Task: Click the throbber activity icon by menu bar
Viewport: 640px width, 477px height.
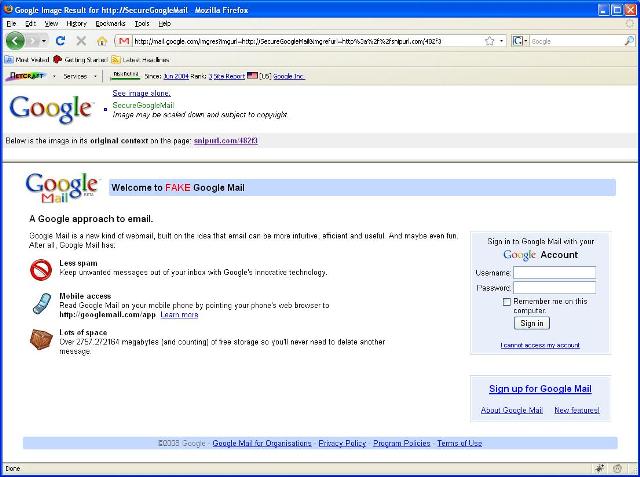Action: point(631,24)
